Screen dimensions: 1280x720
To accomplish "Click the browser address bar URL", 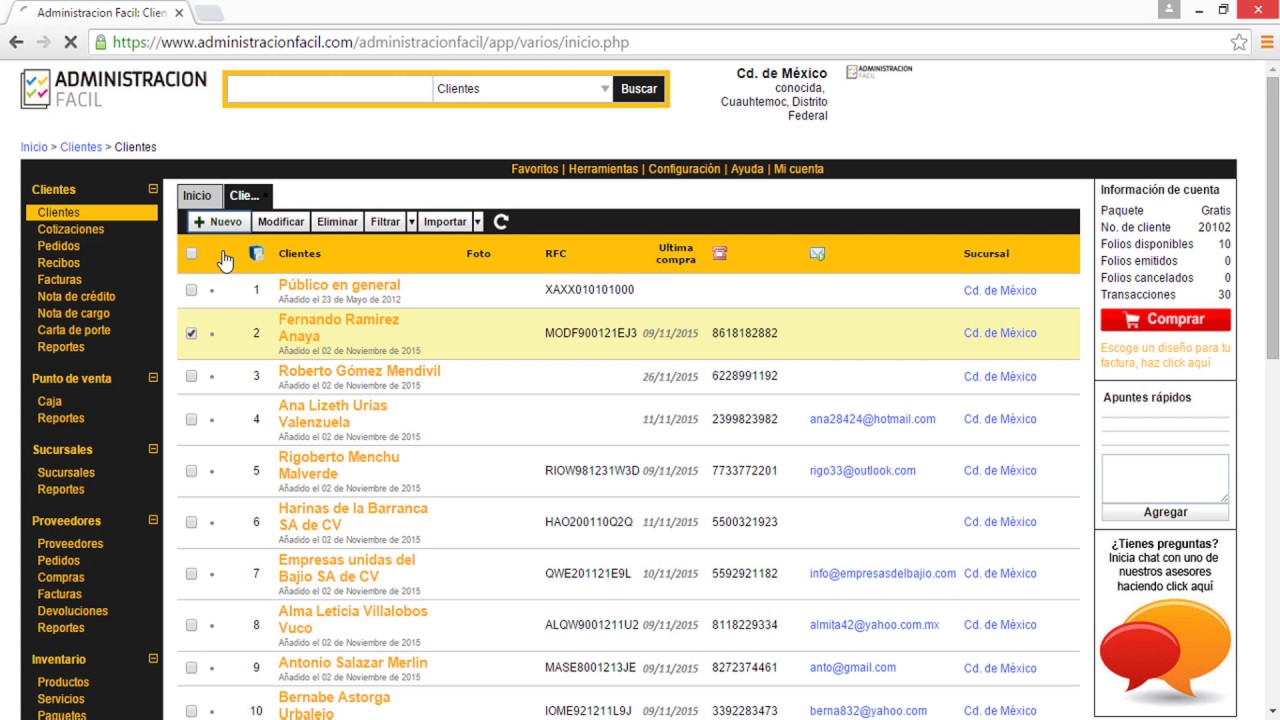I will [371, 43].
